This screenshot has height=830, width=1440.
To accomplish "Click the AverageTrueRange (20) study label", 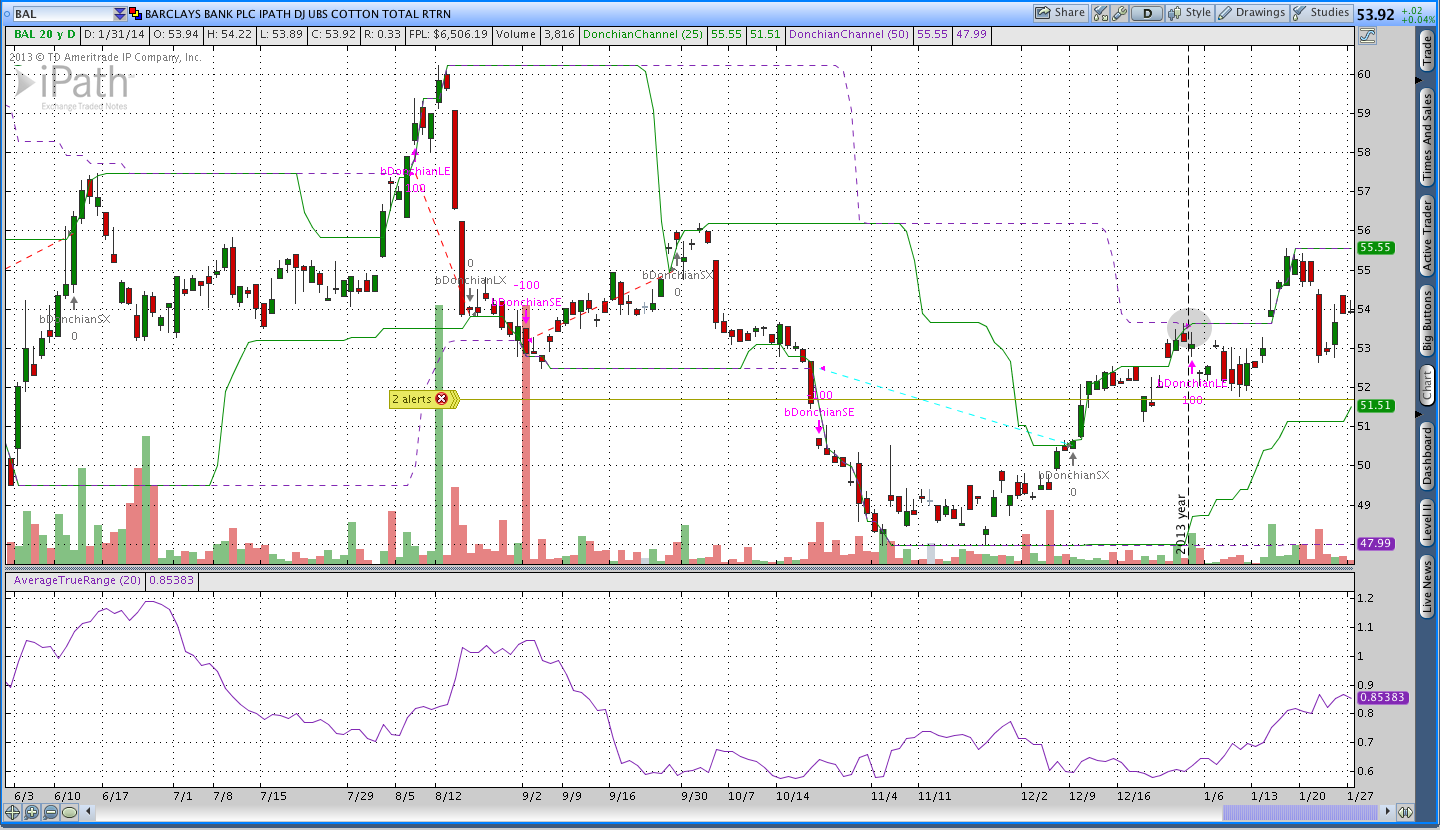I will point(75,580).
